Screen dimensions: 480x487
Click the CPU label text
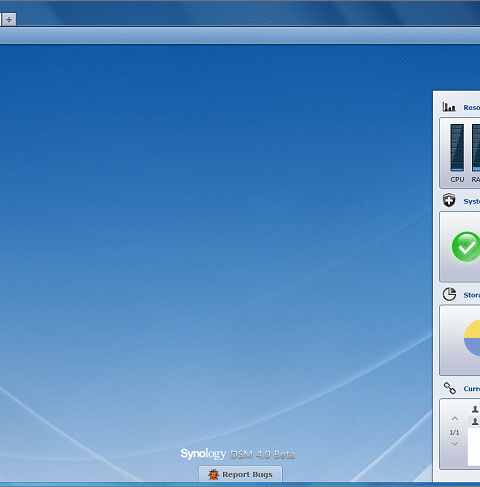pyautogui.click(x=457, y=179)
